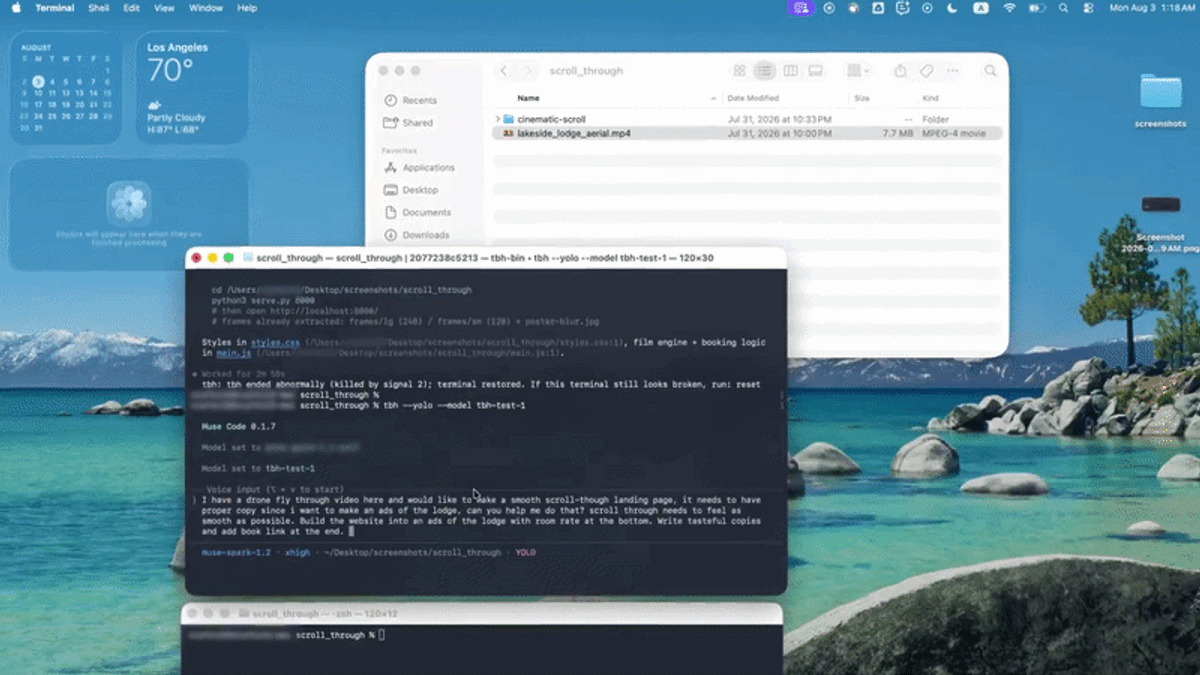Go forward in the Finder window

click(x=527, y=71)
